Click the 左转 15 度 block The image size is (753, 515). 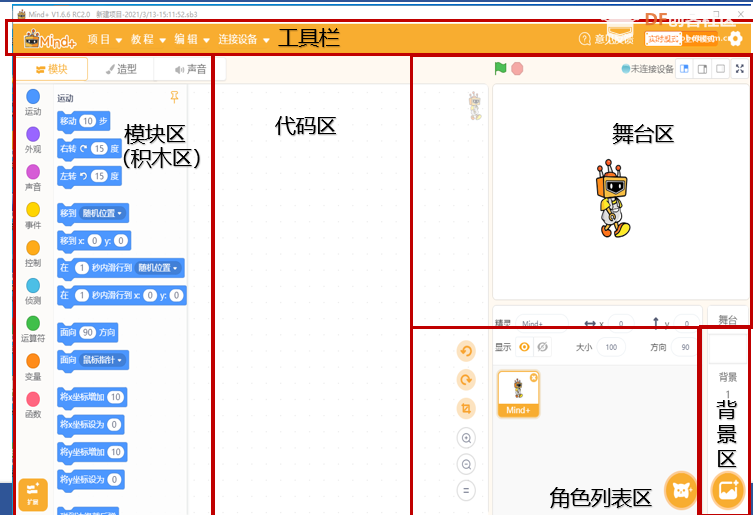pyautogui.click(x=89, y=176)
